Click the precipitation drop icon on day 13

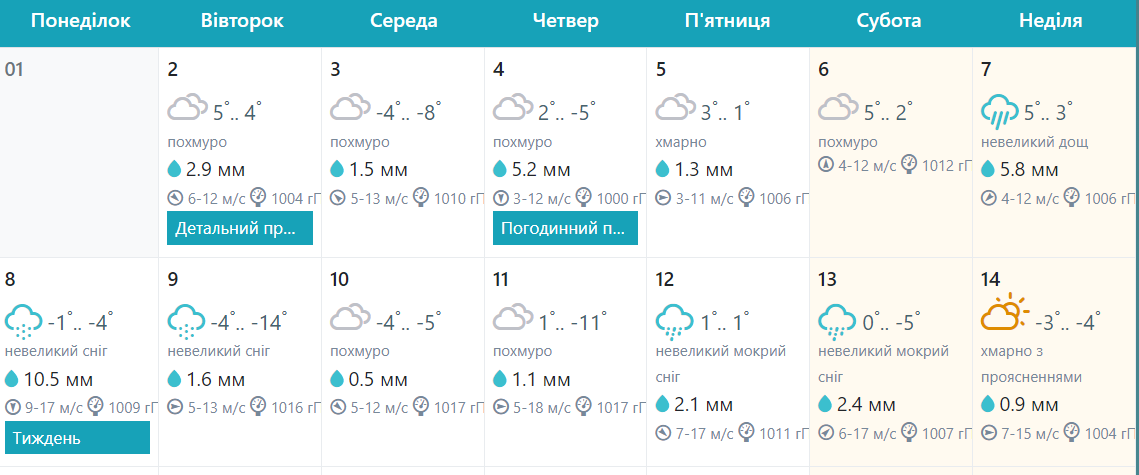point(825,403)
